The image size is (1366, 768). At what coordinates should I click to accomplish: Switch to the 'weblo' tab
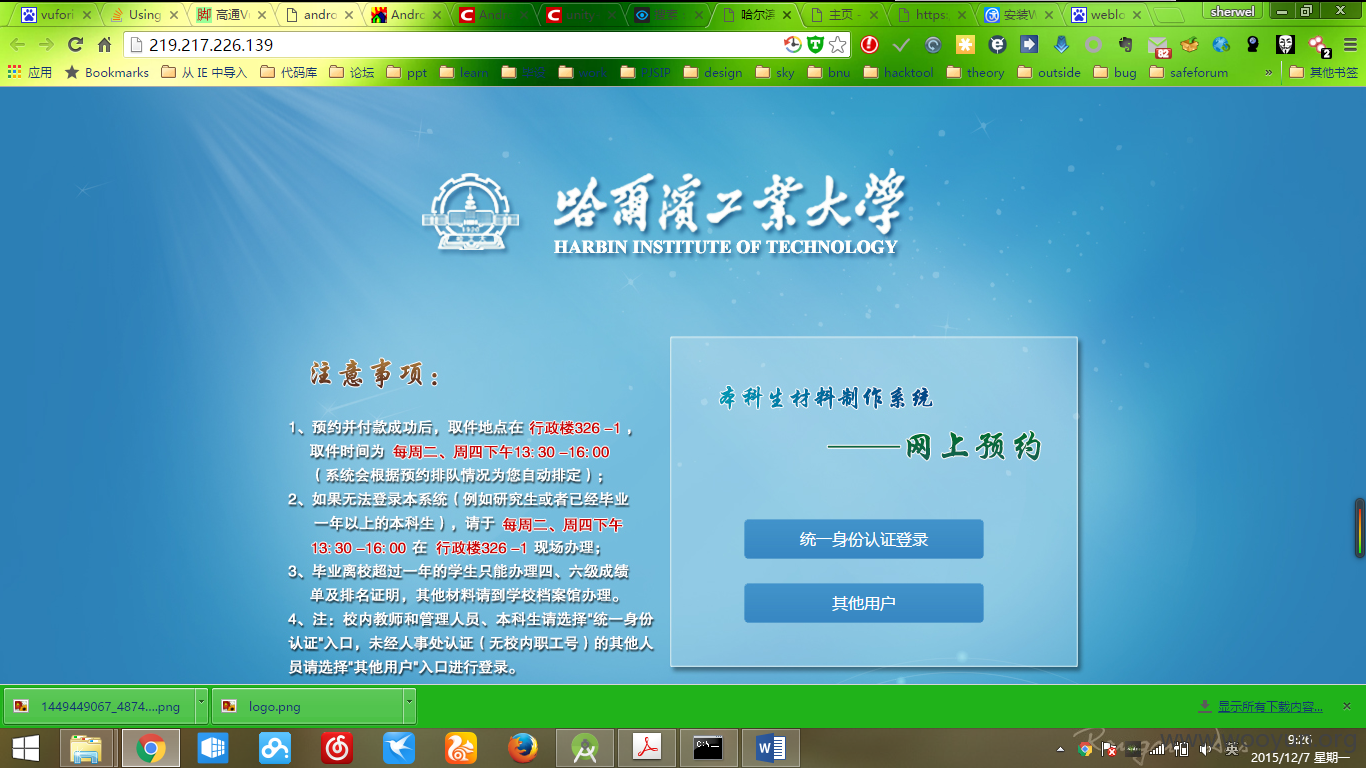(1105, 15)
